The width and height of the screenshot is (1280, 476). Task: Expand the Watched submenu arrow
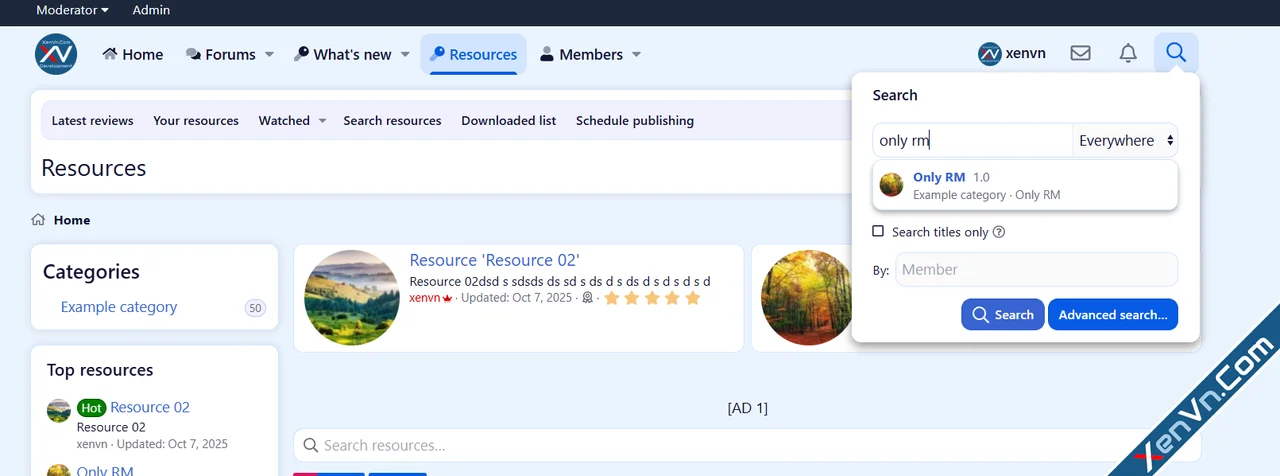322,121
